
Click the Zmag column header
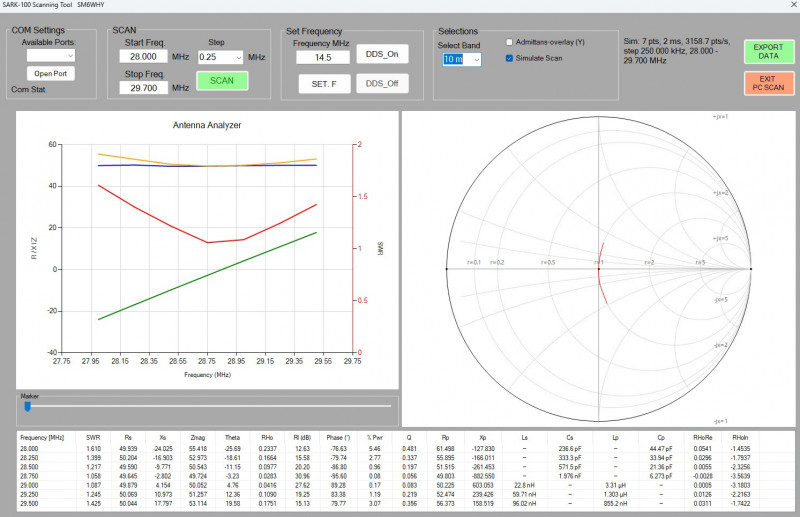(198, 437)
